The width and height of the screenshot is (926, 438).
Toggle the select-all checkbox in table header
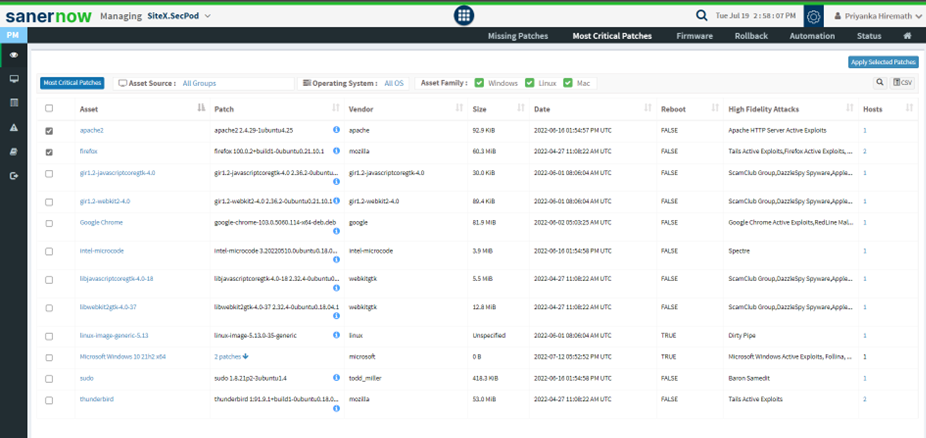[x=49, y=109]
